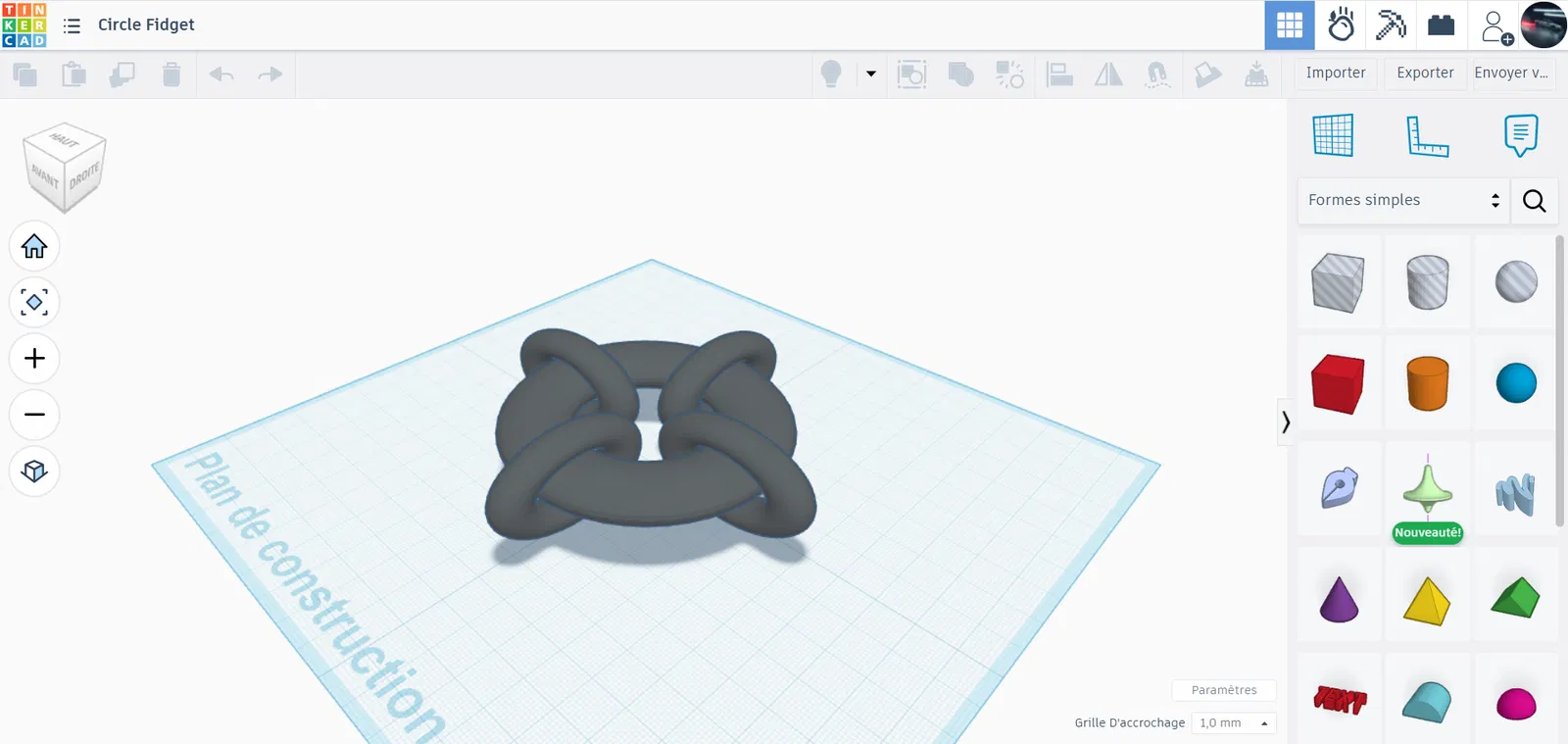This screenshot has height=744, width=1568.
Task: Zoom in with the plus button
Action: 34,359
